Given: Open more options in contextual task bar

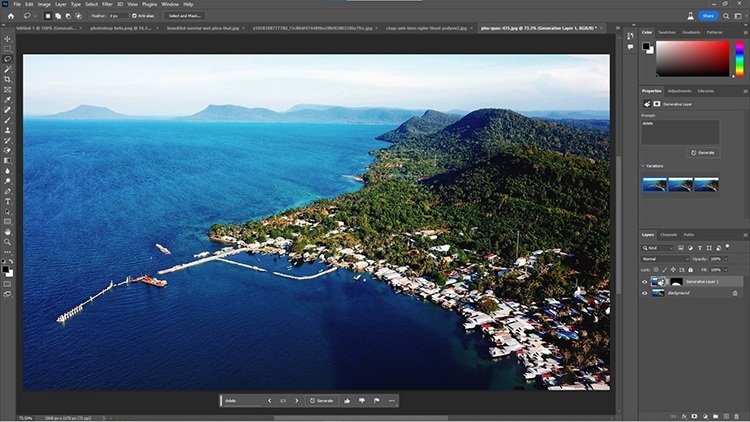Looking at the screenshot, I should click(x=391, y=401).
